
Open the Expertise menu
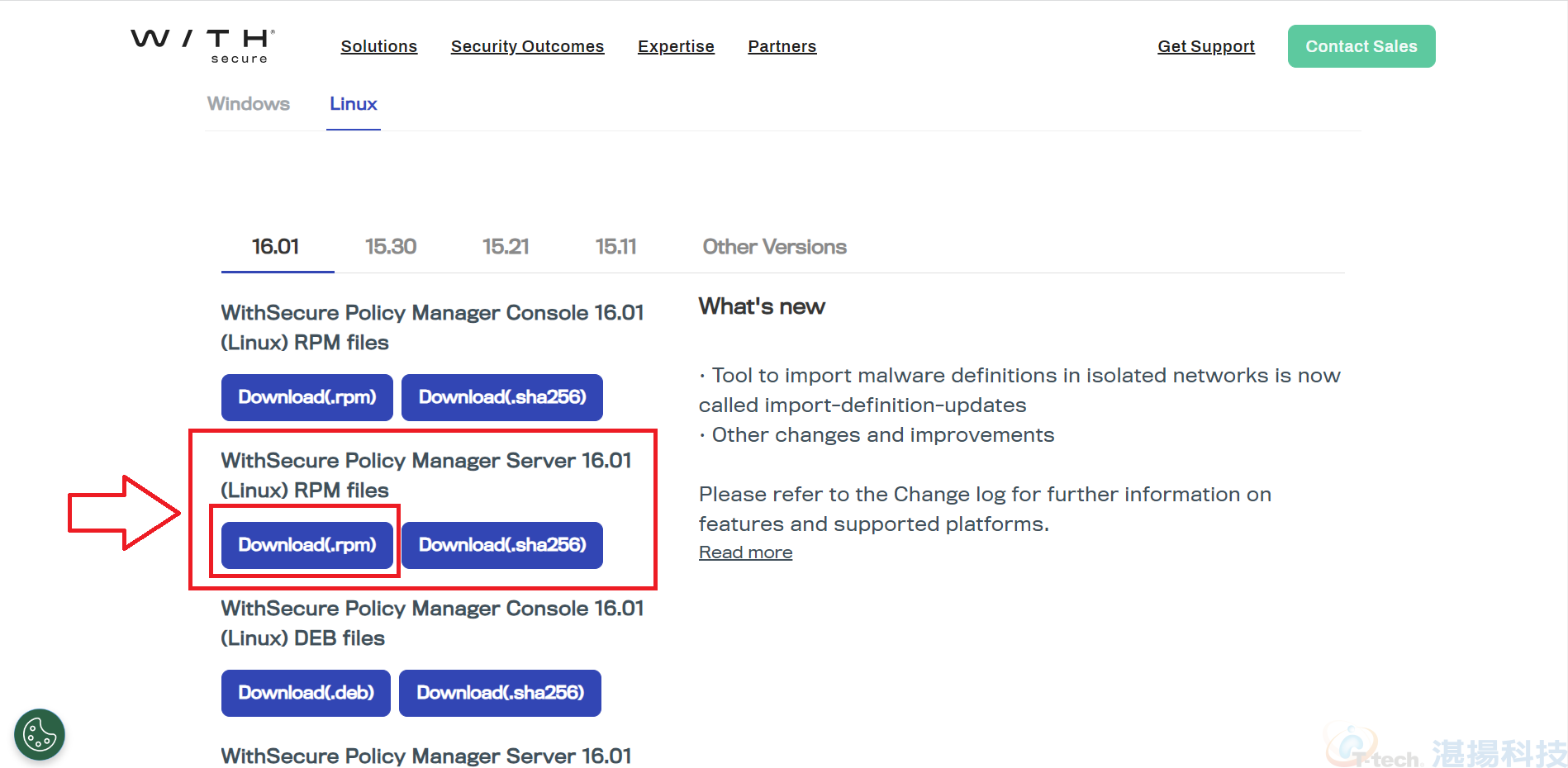[x=676, y=46]
